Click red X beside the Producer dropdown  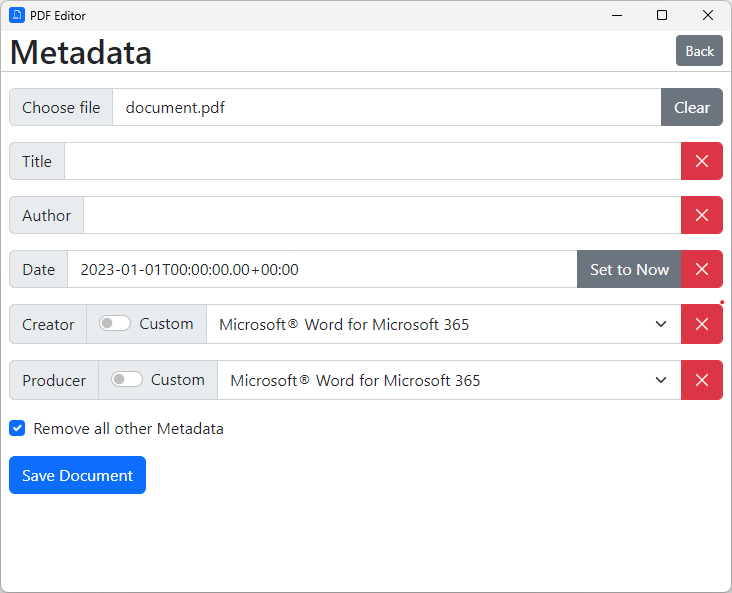tap(701, 380)
